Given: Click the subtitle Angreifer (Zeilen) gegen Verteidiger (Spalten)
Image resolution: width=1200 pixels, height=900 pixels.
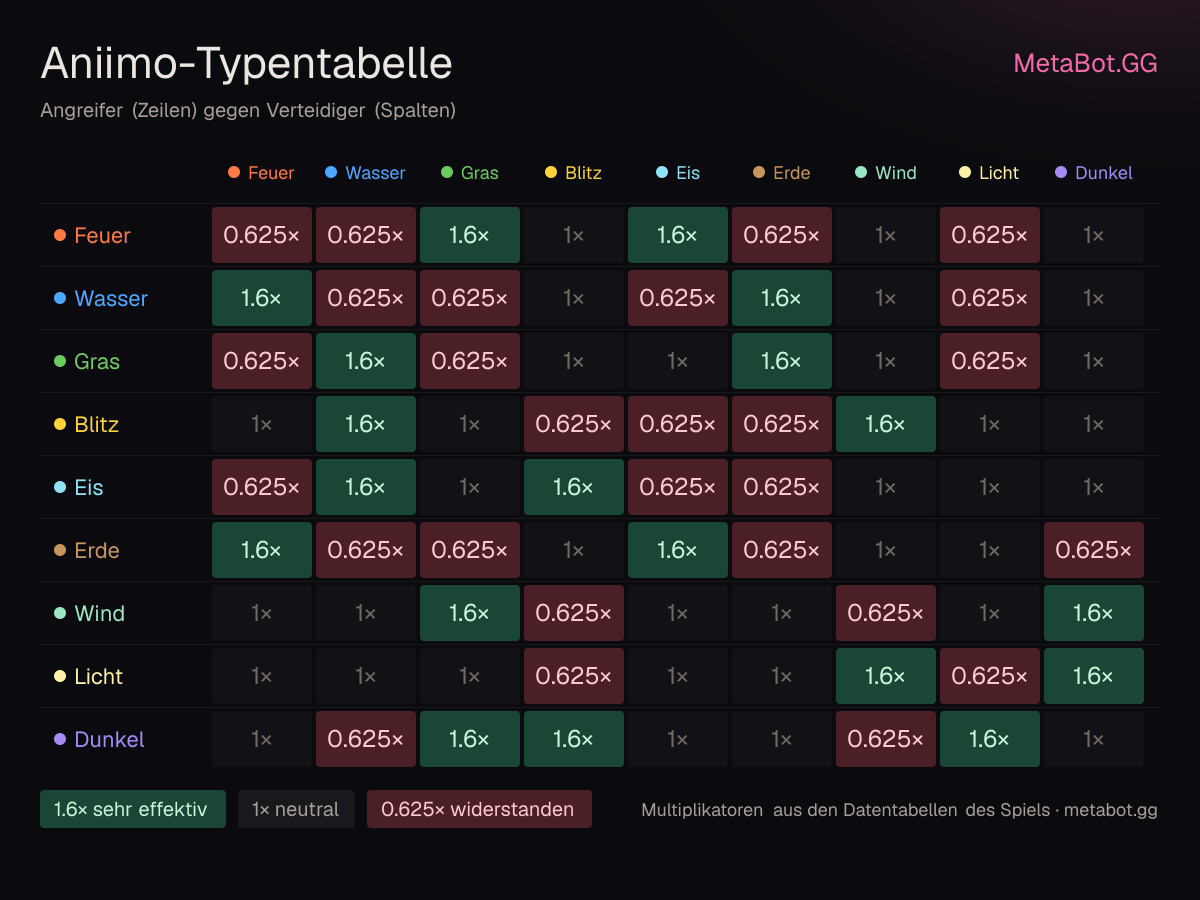Looking at the screenshot, I should coord(248,110).
